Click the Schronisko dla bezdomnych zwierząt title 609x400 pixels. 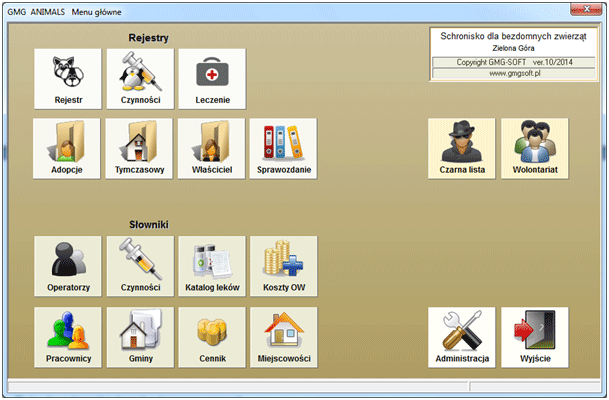[513, 36]
